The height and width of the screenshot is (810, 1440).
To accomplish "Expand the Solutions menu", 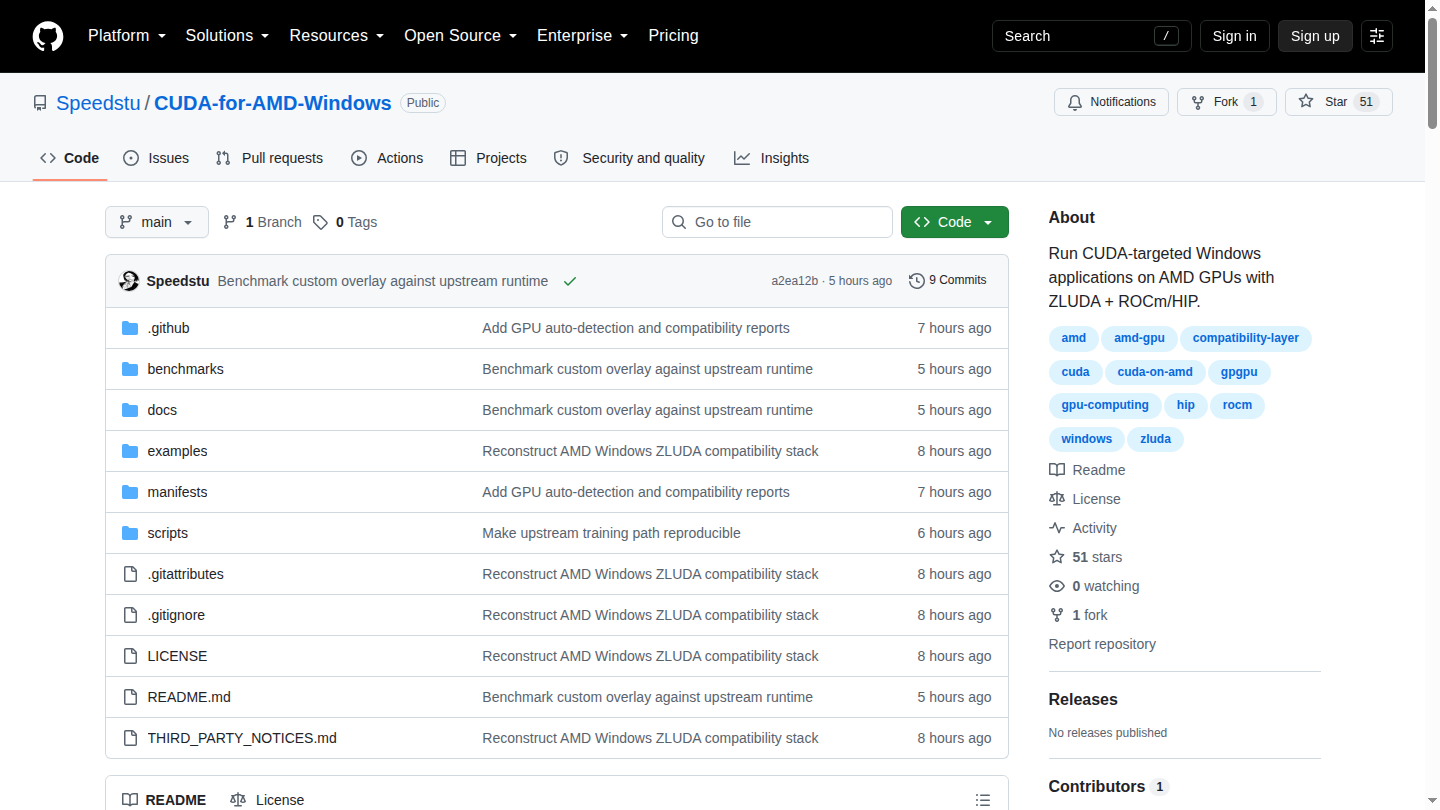I will (227, 35).
